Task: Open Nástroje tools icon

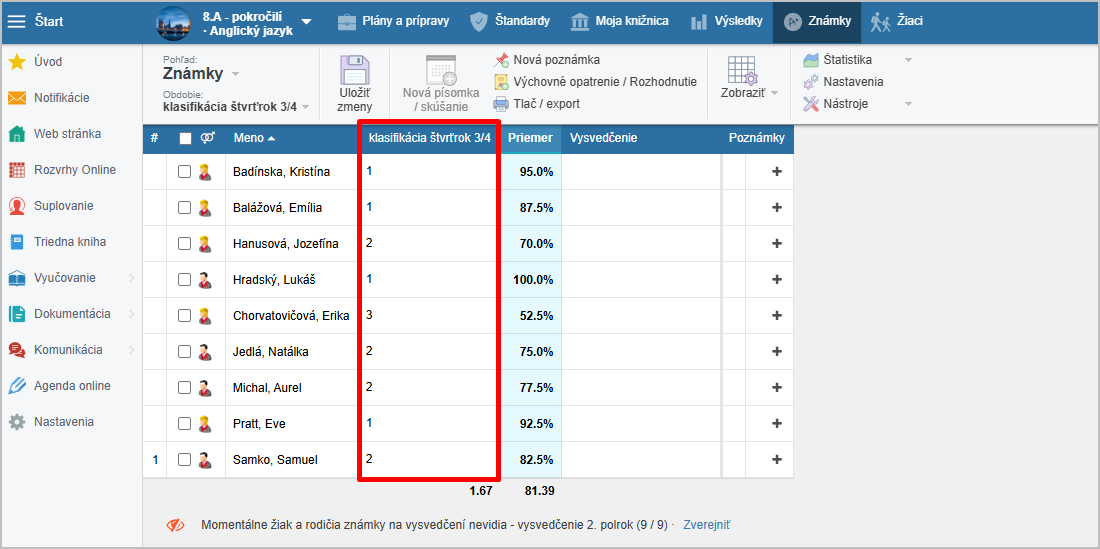Action: pos(811,104)
